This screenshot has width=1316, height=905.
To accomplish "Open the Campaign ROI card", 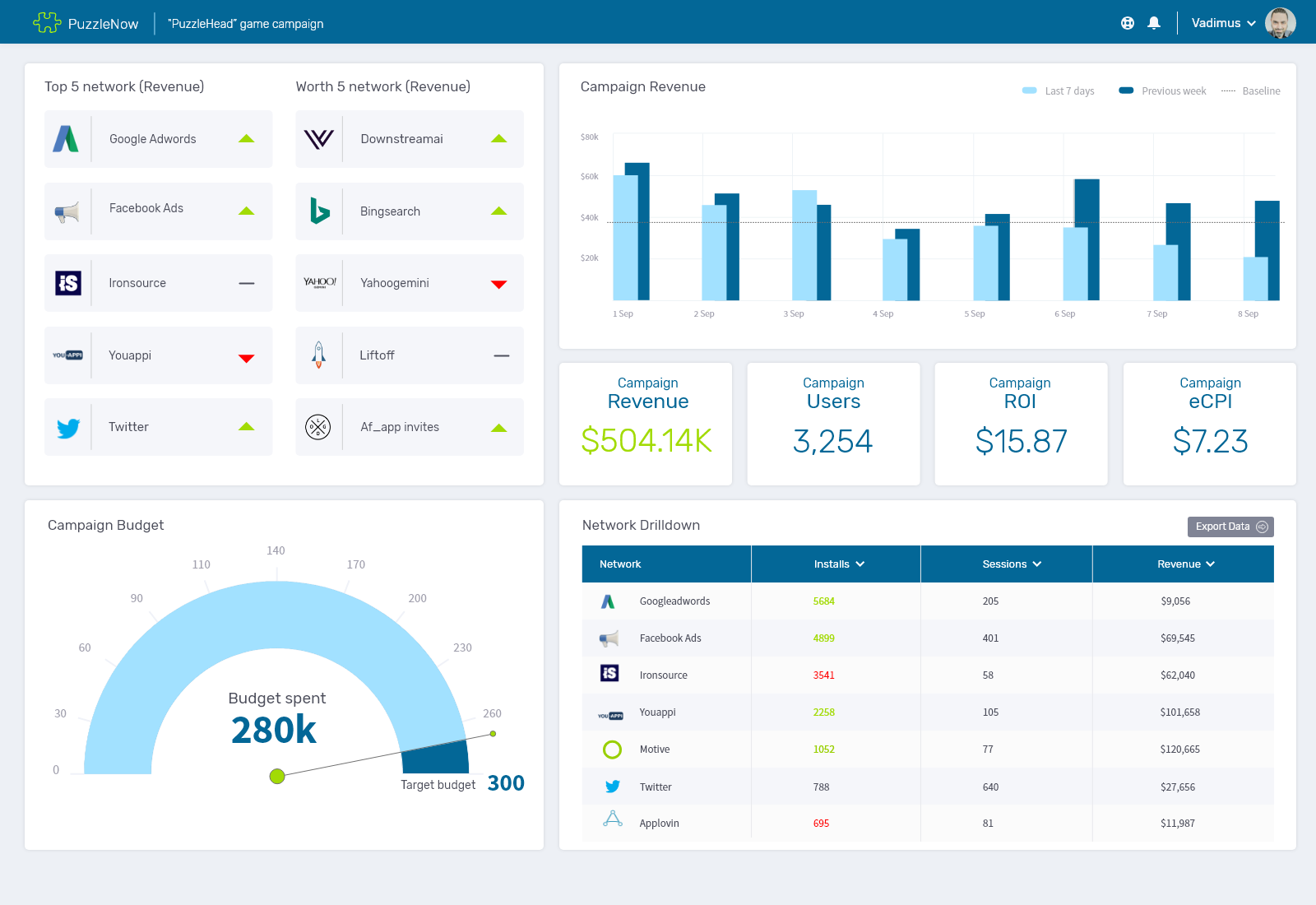I will pyautogui.click(x=1020, y=424).
